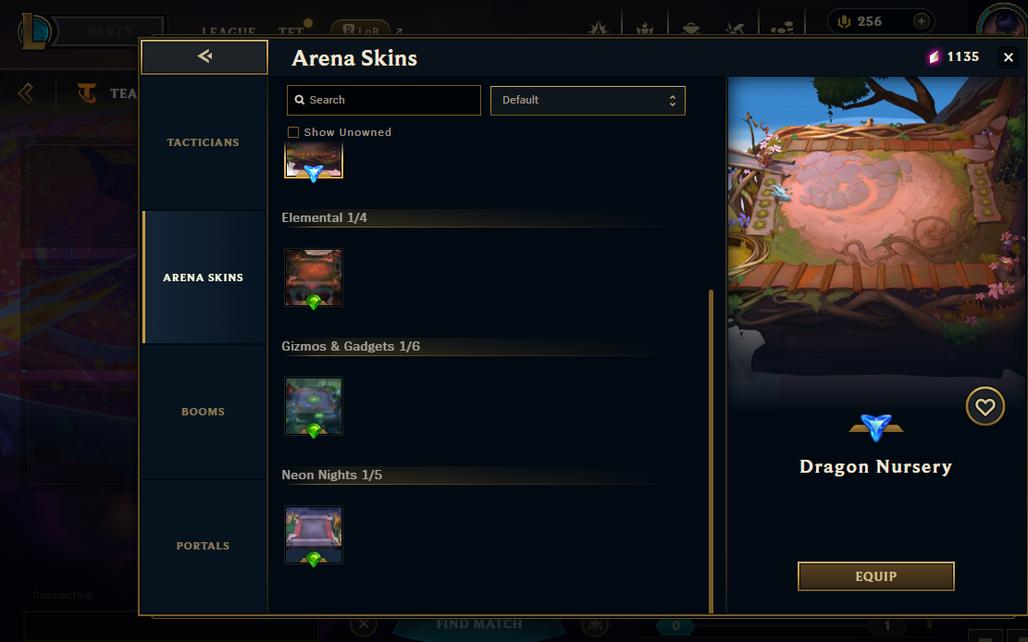This screenshot has height=642, width=1028.
Task: Open the Tacticians tab
Action: click(203, 142)
